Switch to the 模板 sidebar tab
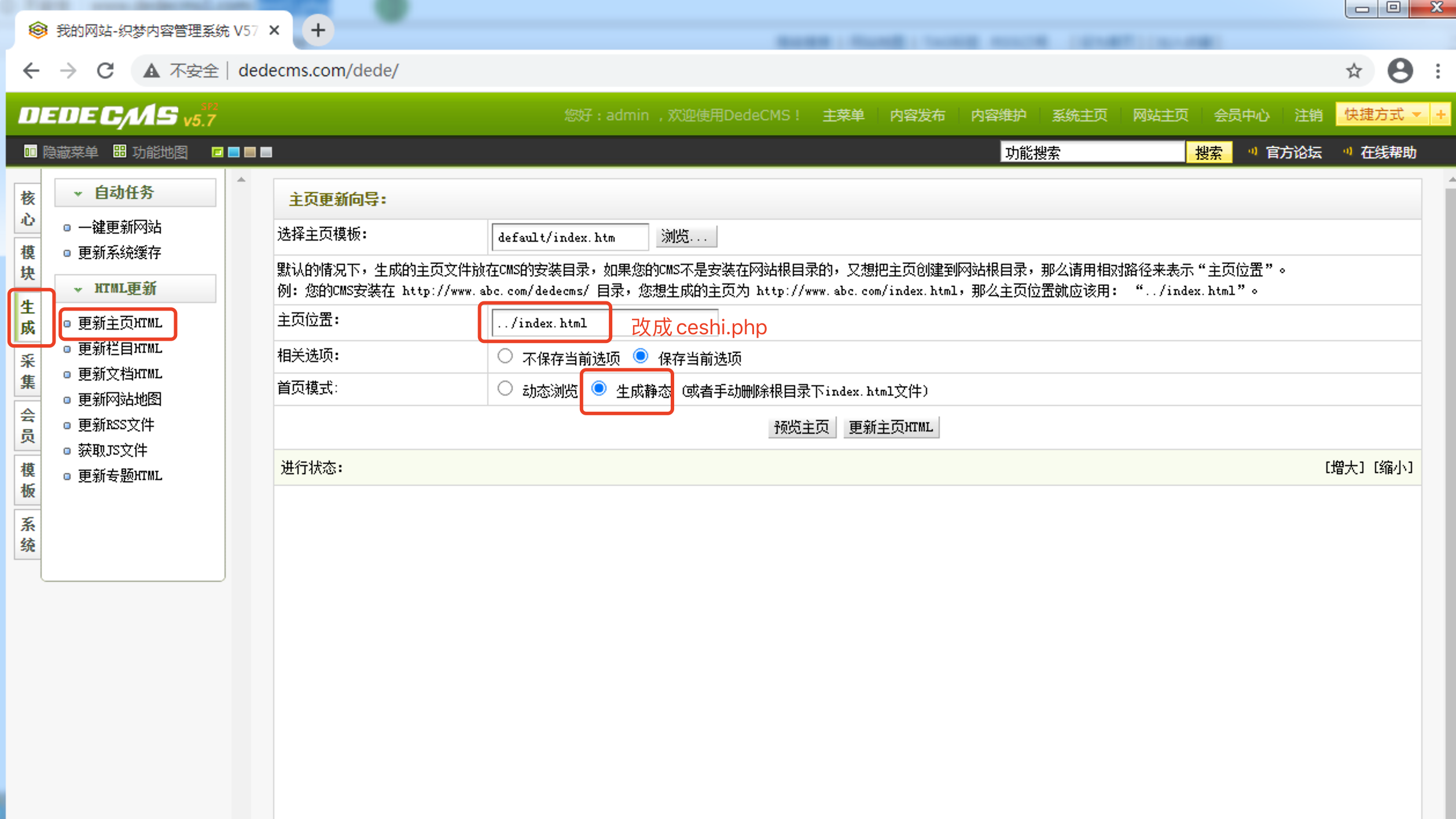Viewport: 1456px width, 819px height. click(x=27, y=479)
